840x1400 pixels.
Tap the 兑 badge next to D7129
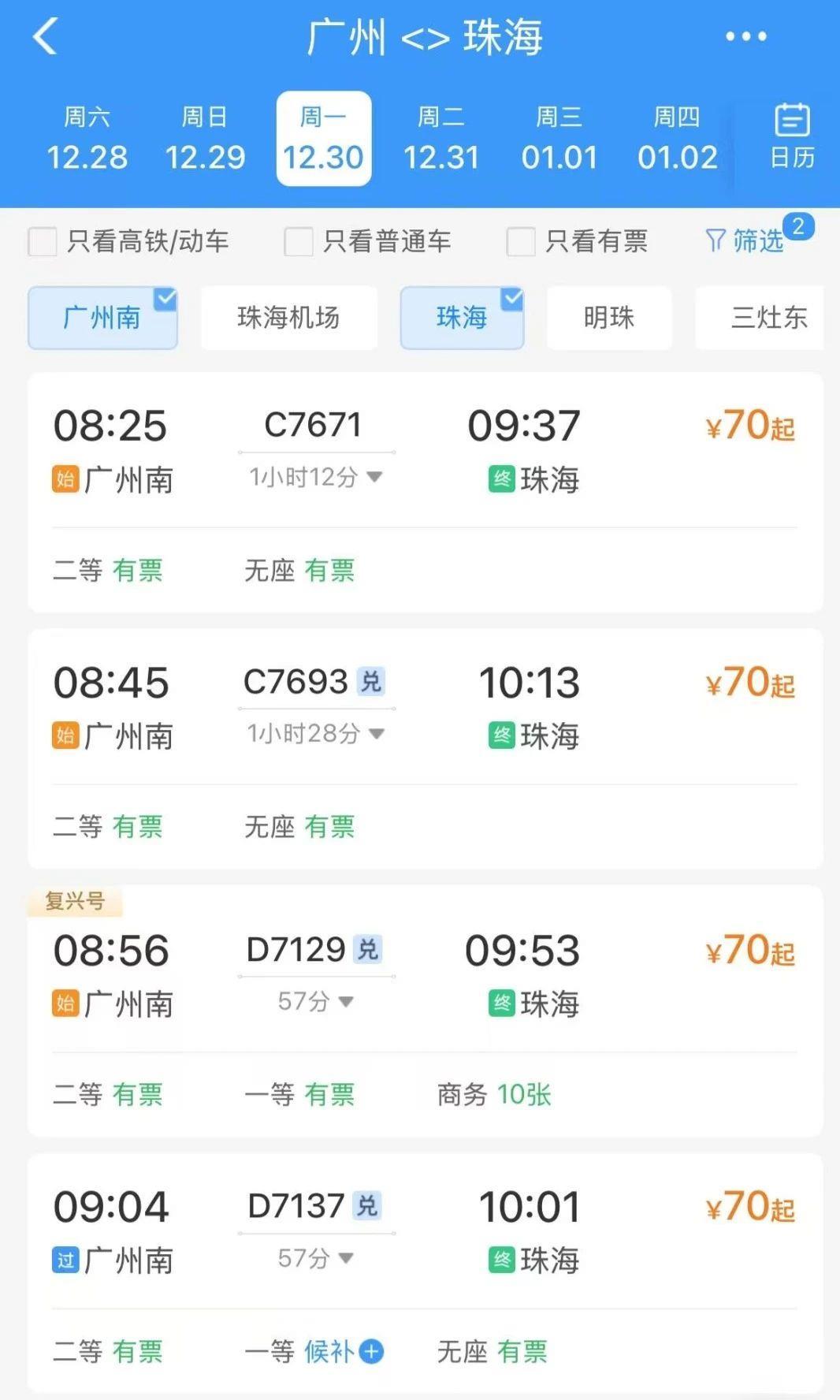pyautogui.click(x=368, y=949)
